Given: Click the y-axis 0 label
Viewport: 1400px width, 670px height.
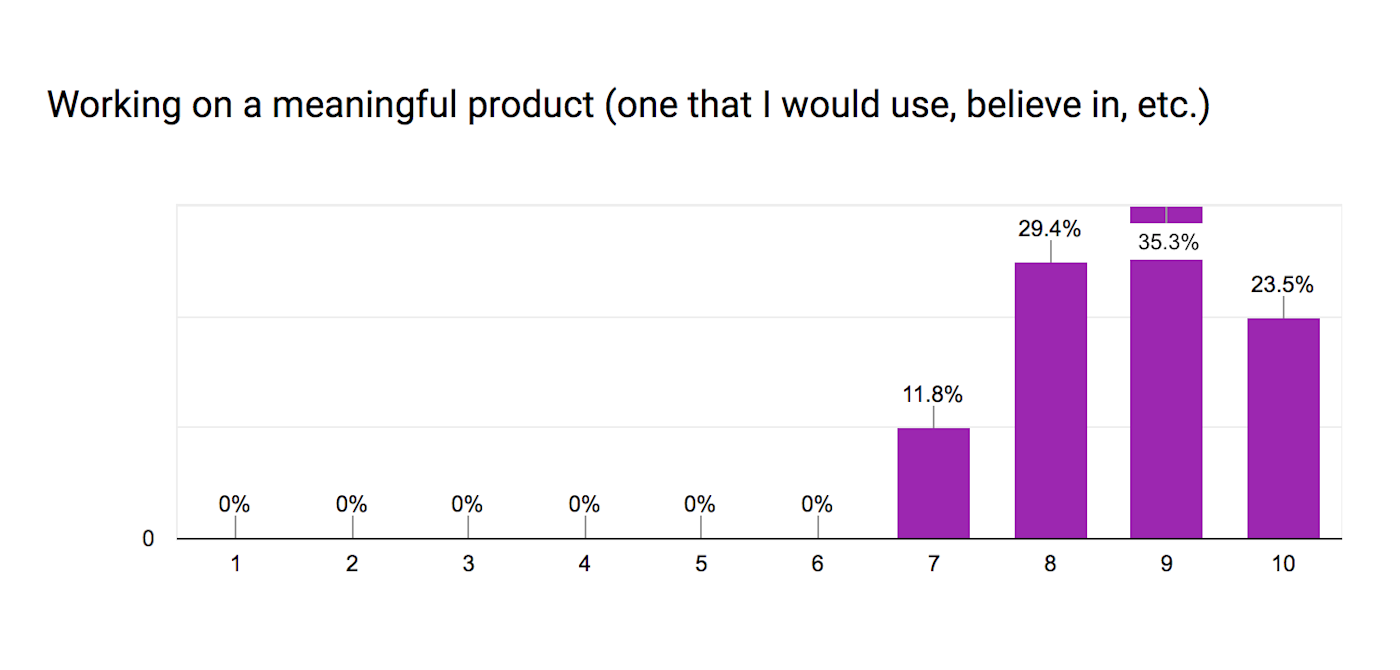Looking at the screenshot, I should (149, 539).
